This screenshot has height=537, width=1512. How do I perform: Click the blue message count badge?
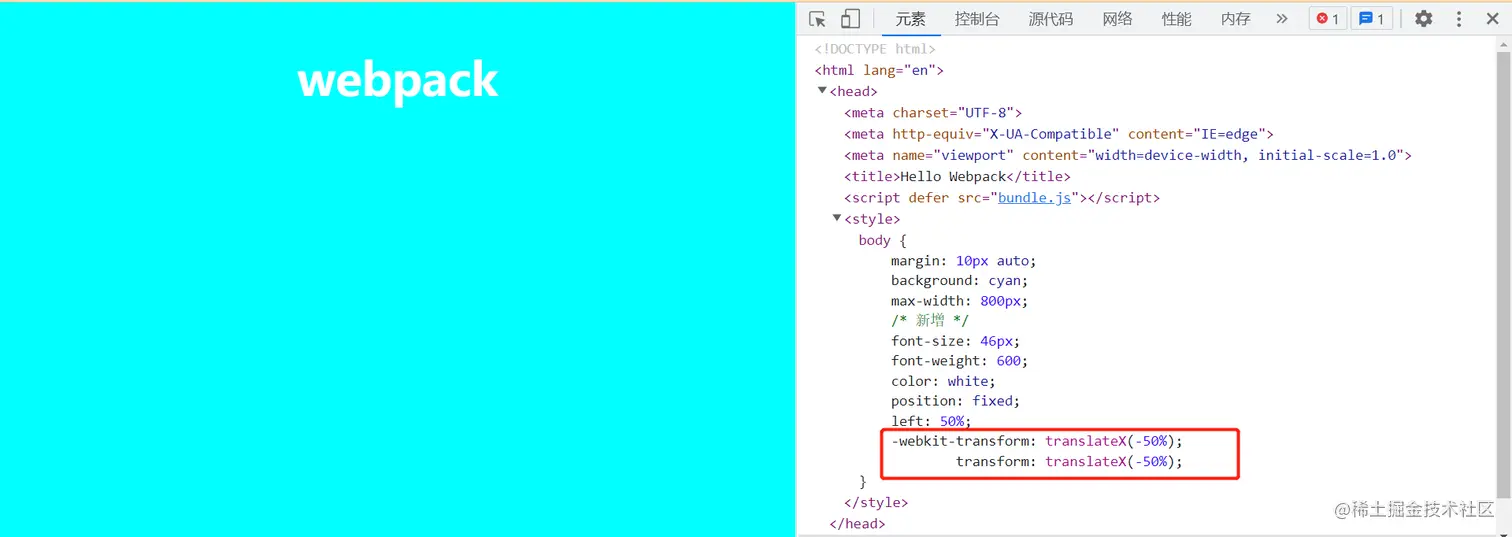[1373, 19]
